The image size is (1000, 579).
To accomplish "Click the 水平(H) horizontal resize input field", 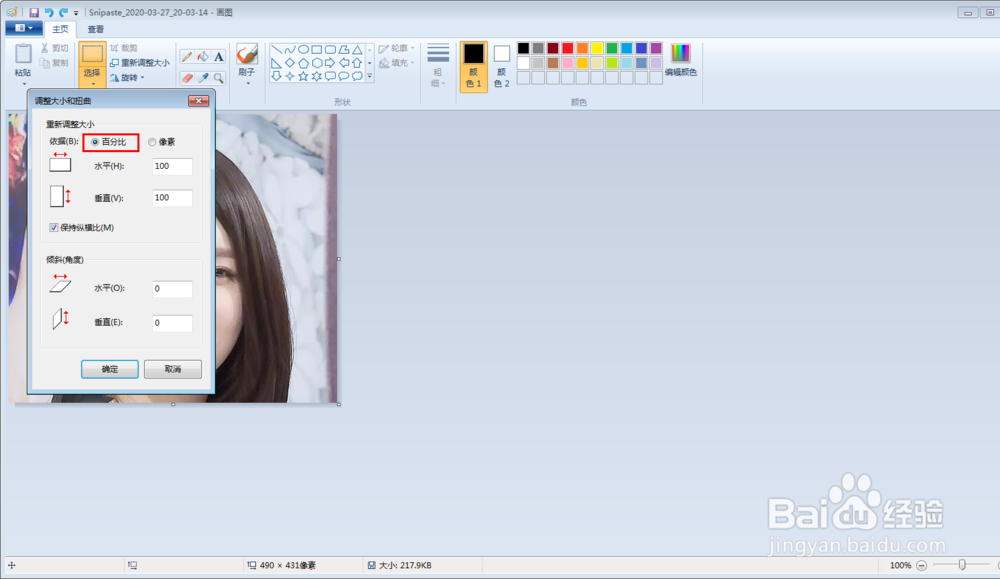I will [x=172, y=166].
